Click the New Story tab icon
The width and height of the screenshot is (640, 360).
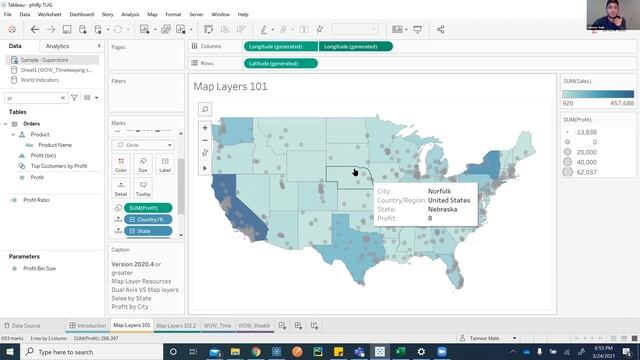(314, 325)
